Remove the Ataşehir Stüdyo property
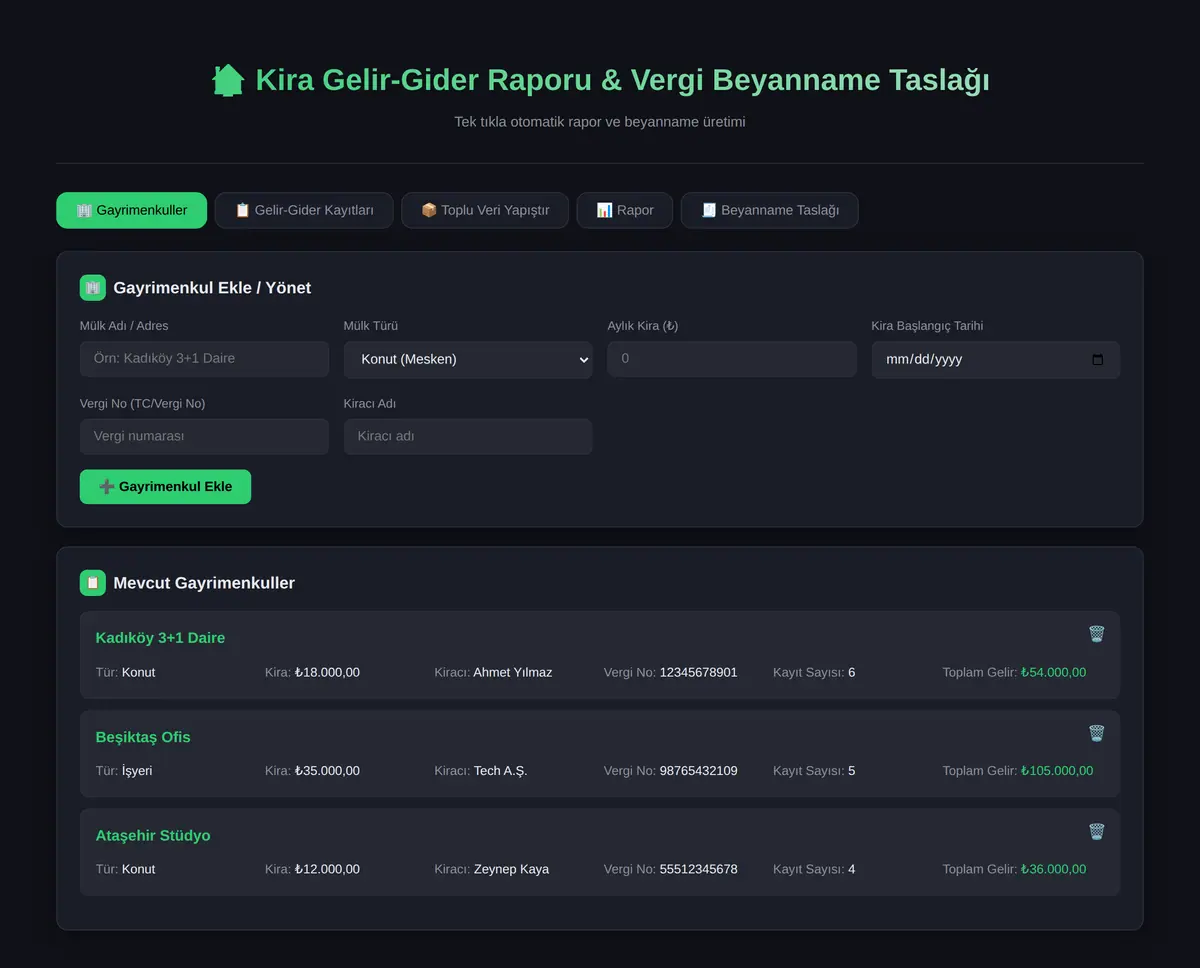1200x968 pixels. point(1096,831)
